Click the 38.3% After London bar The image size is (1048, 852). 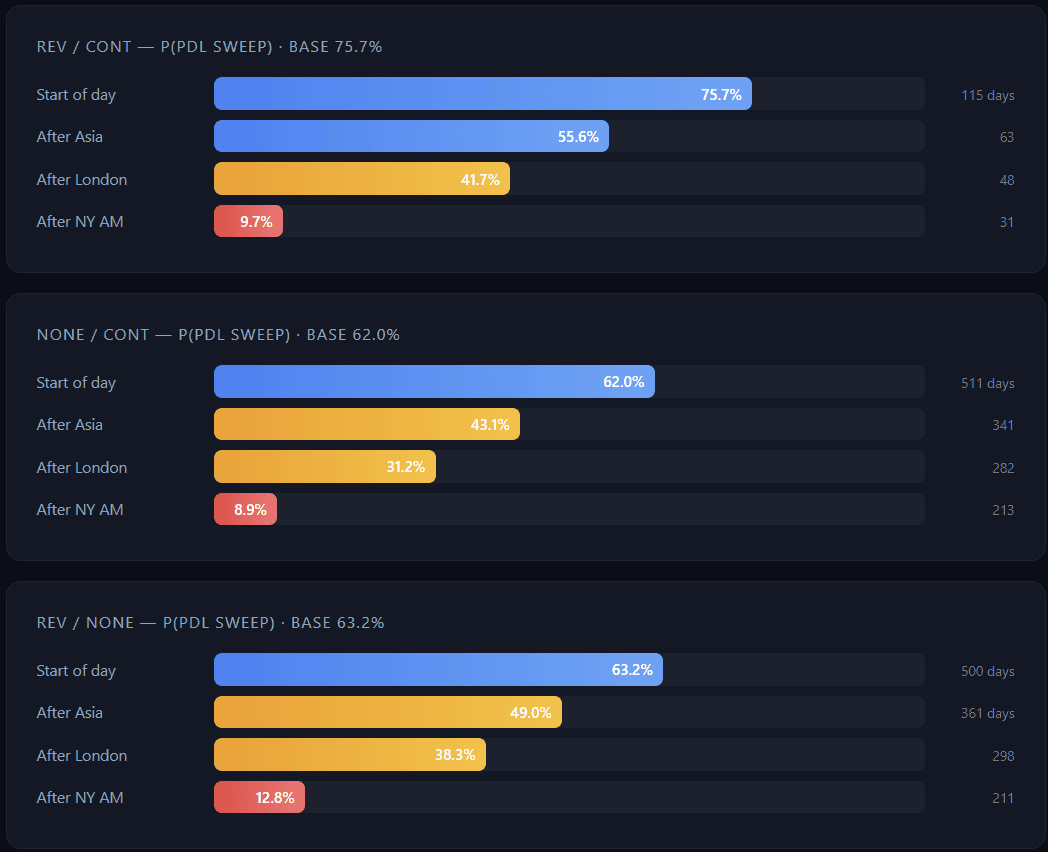349,755
